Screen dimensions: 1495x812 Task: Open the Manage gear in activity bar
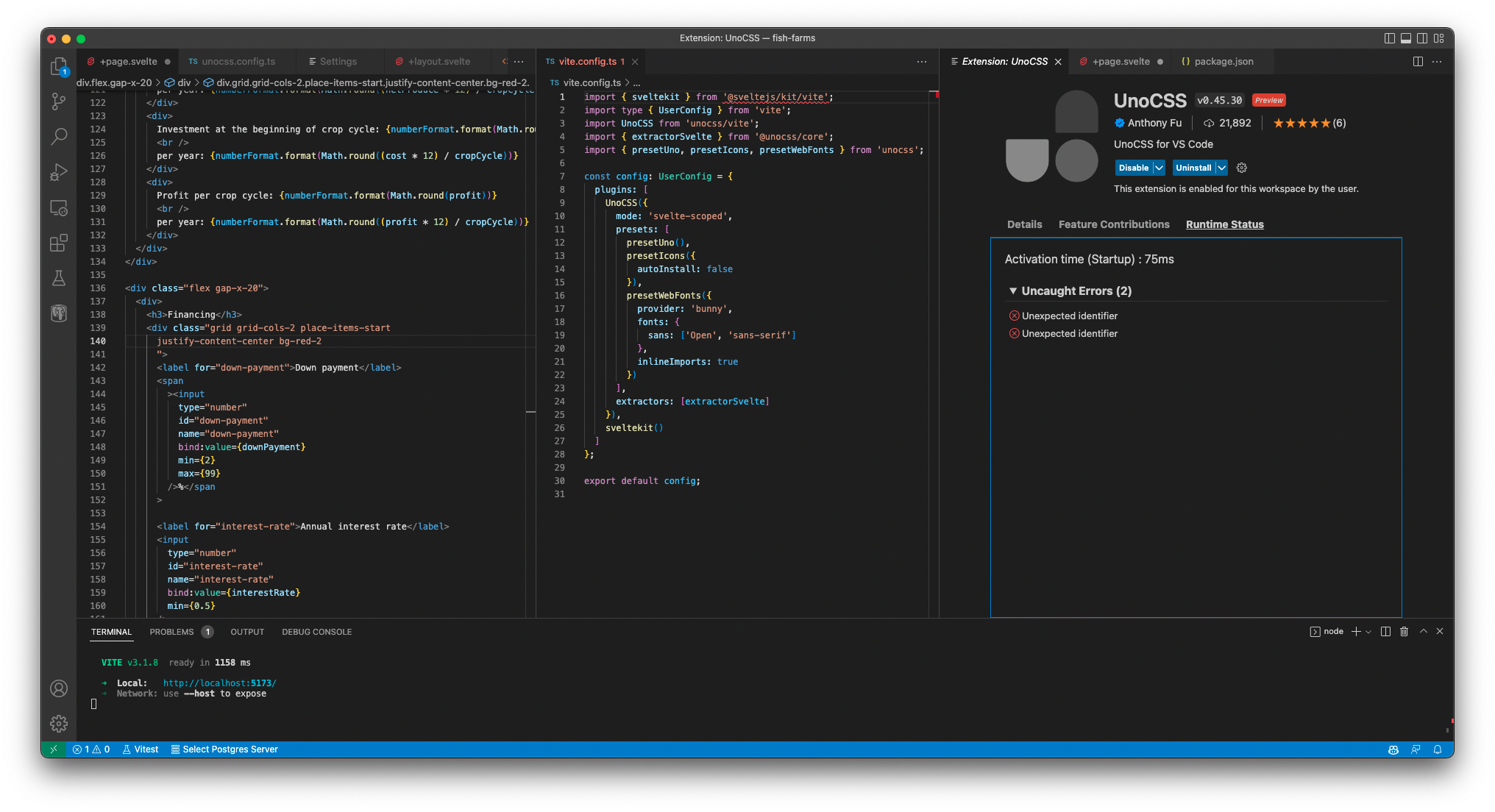tap(59, 724)
